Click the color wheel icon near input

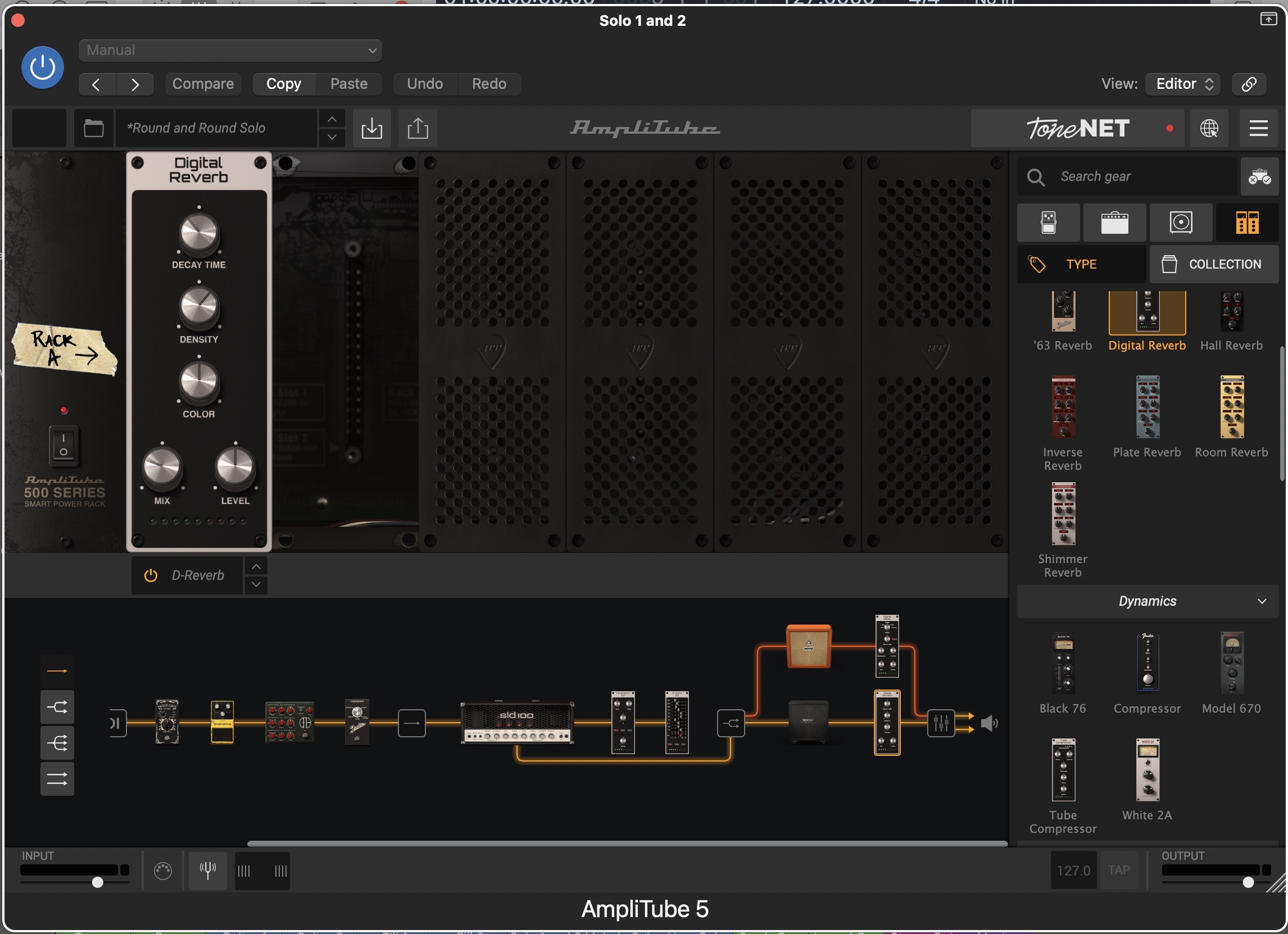(x=162, y=870)
